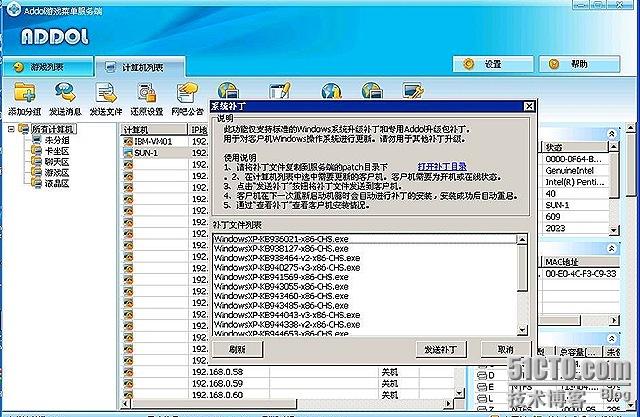Click the status icon in the 192.168.0.60 row
Screen dimensions: 640x417
128,395
